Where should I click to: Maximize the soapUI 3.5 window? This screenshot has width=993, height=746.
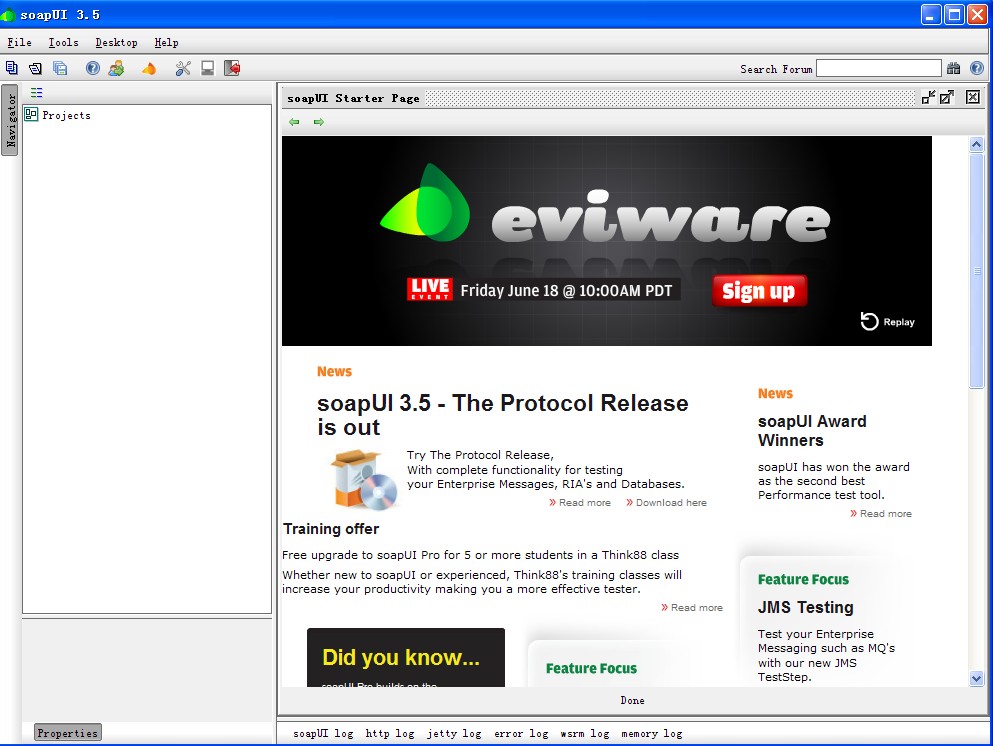click(954, 14)
